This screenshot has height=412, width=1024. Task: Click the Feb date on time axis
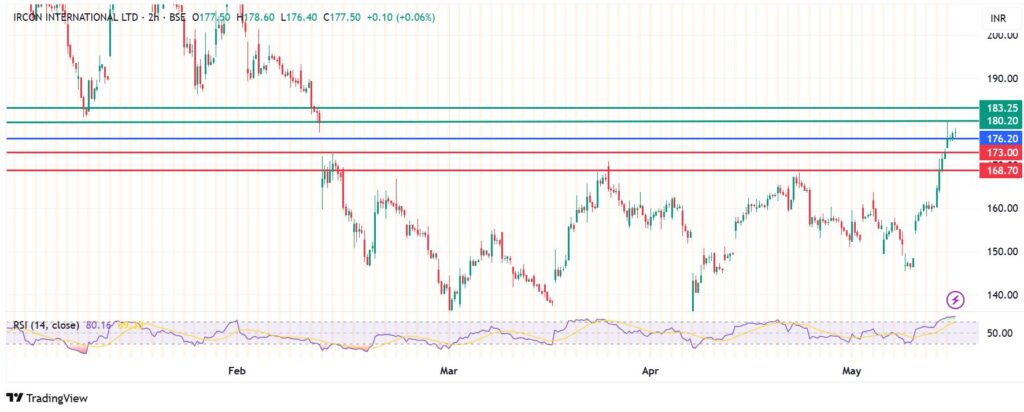(237, 371)
